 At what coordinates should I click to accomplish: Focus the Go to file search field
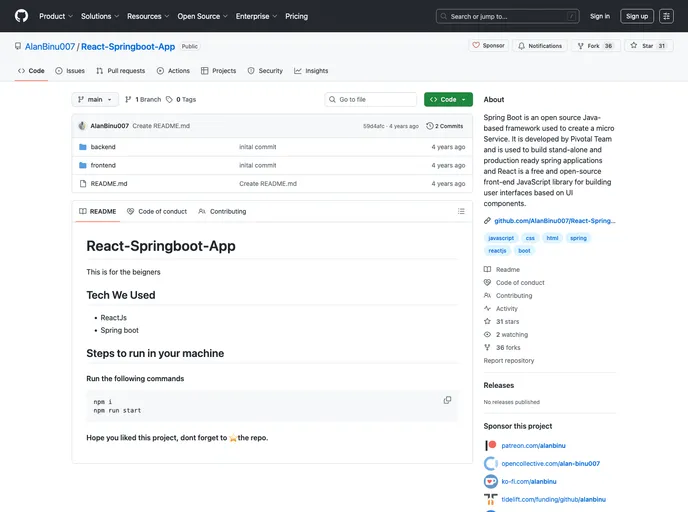click(371, 100)
